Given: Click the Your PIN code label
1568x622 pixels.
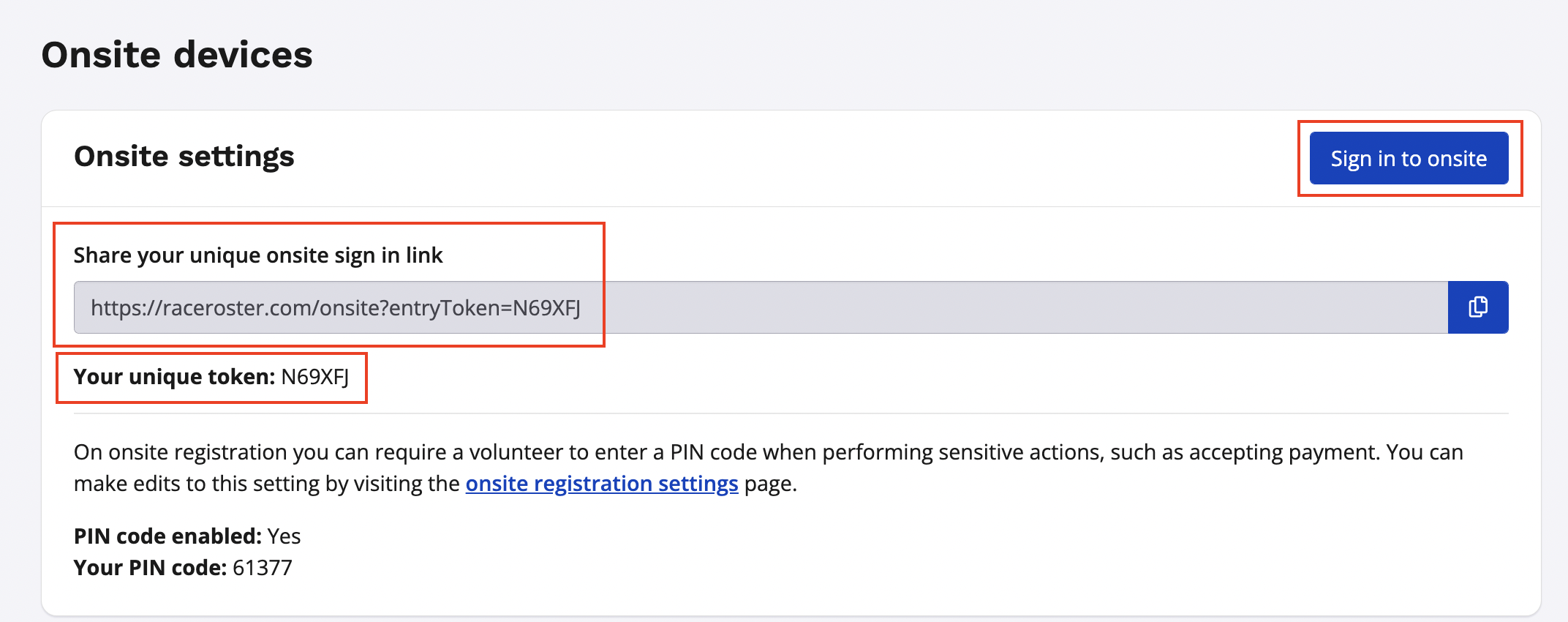Looking at the screenshot, I should 150,568.
